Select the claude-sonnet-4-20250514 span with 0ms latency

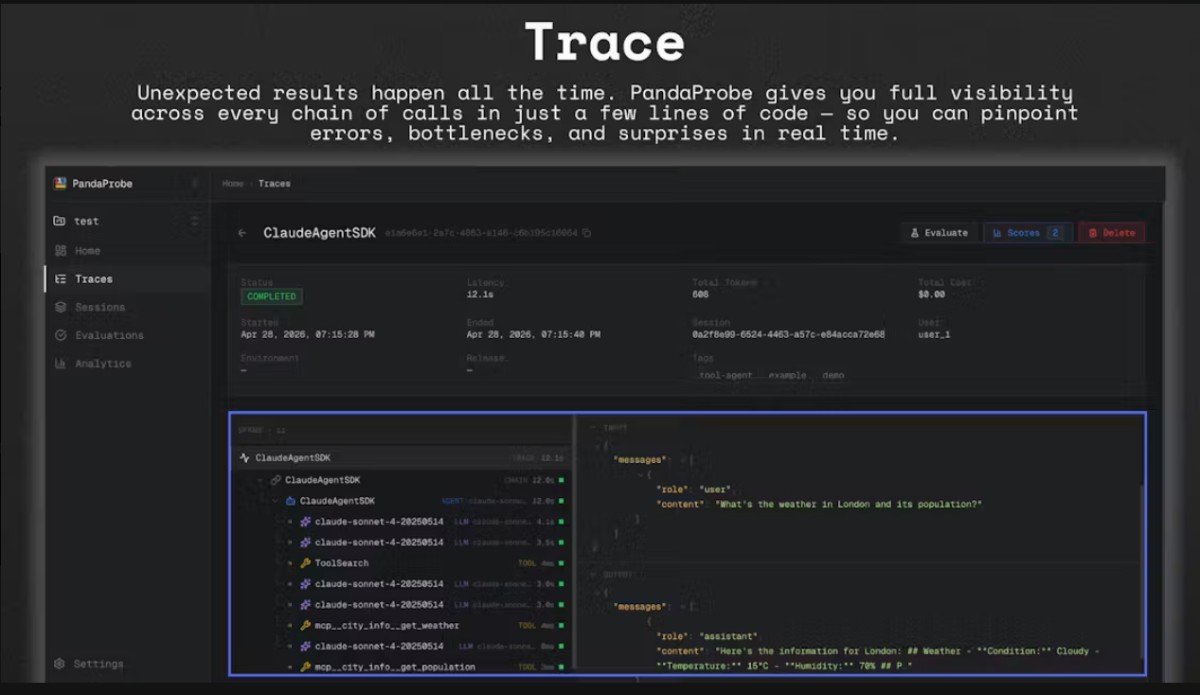click(x=402, y=646)
